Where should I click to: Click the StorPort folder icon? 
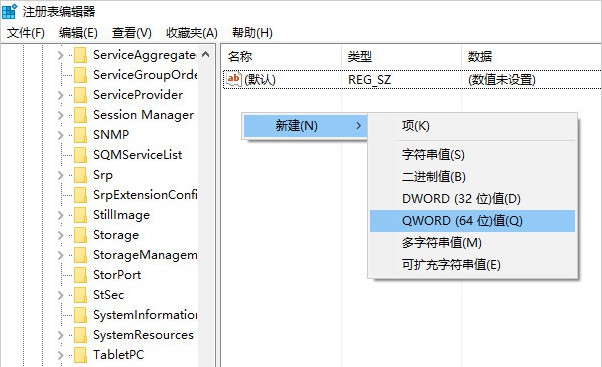[80, 275]
